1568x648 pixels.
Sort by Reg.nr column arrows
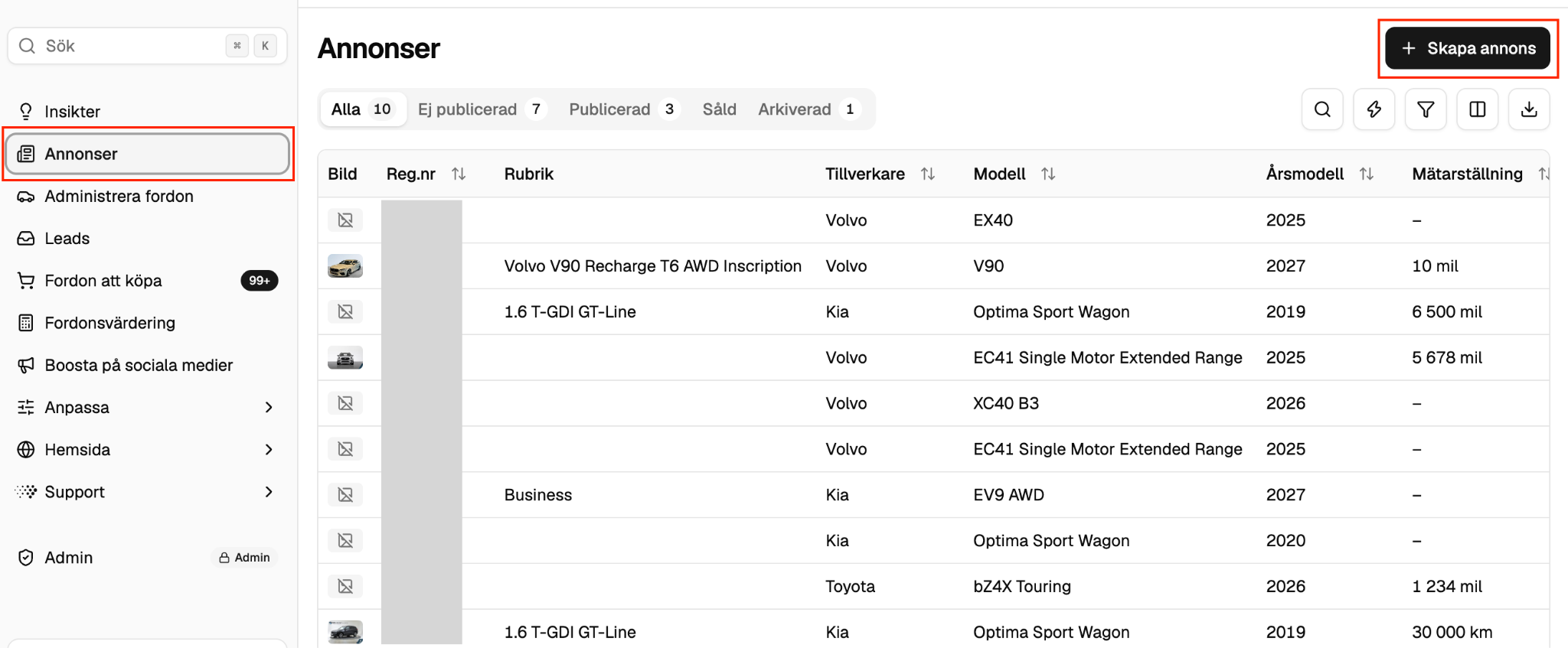(459, 174)
